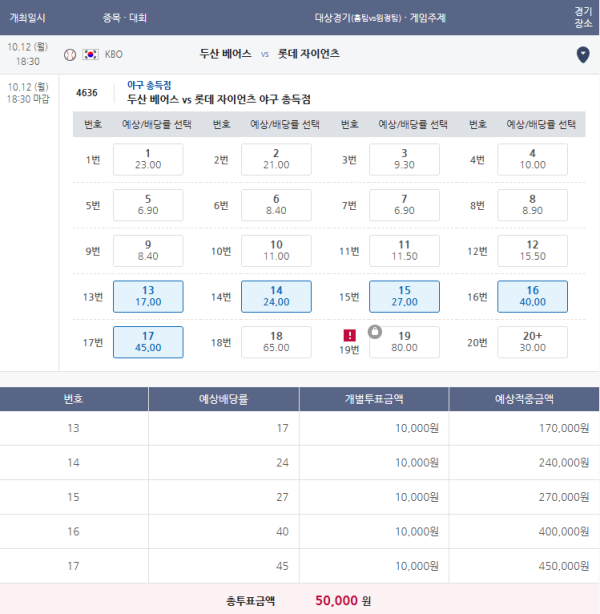Click the baseball sport icon
The height and width of the screenshot is (614, 600).
(70, 54)
